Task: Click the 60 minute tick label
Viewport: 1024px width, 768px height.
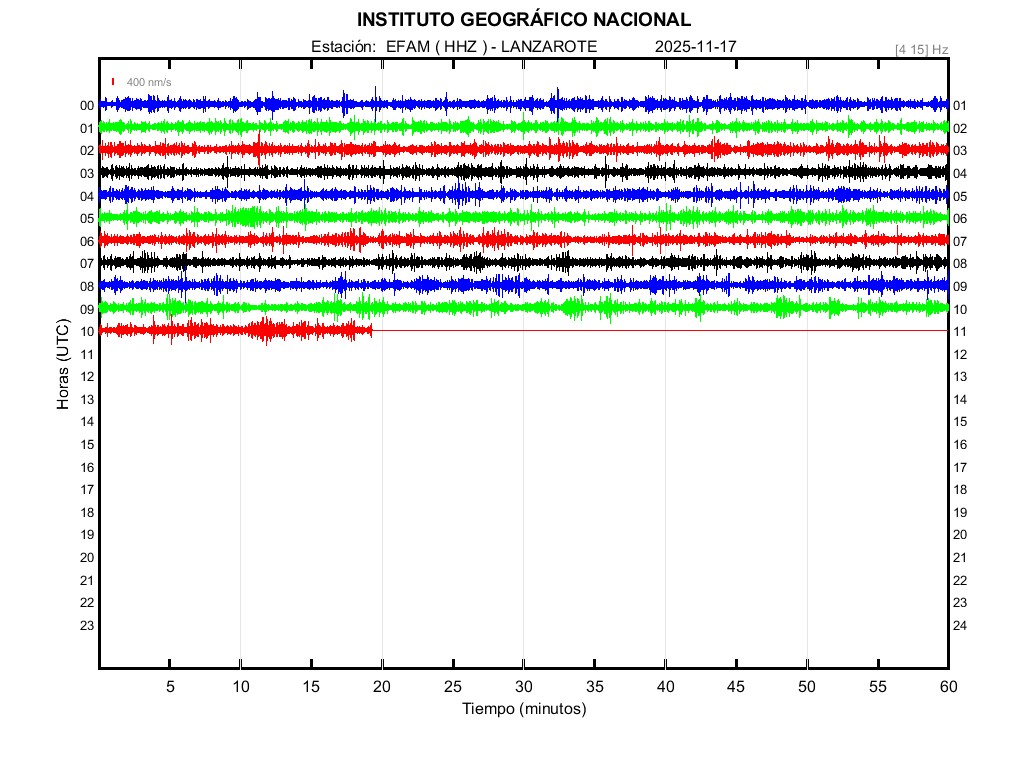Action: pyautogui.click(x=947, y=687)
